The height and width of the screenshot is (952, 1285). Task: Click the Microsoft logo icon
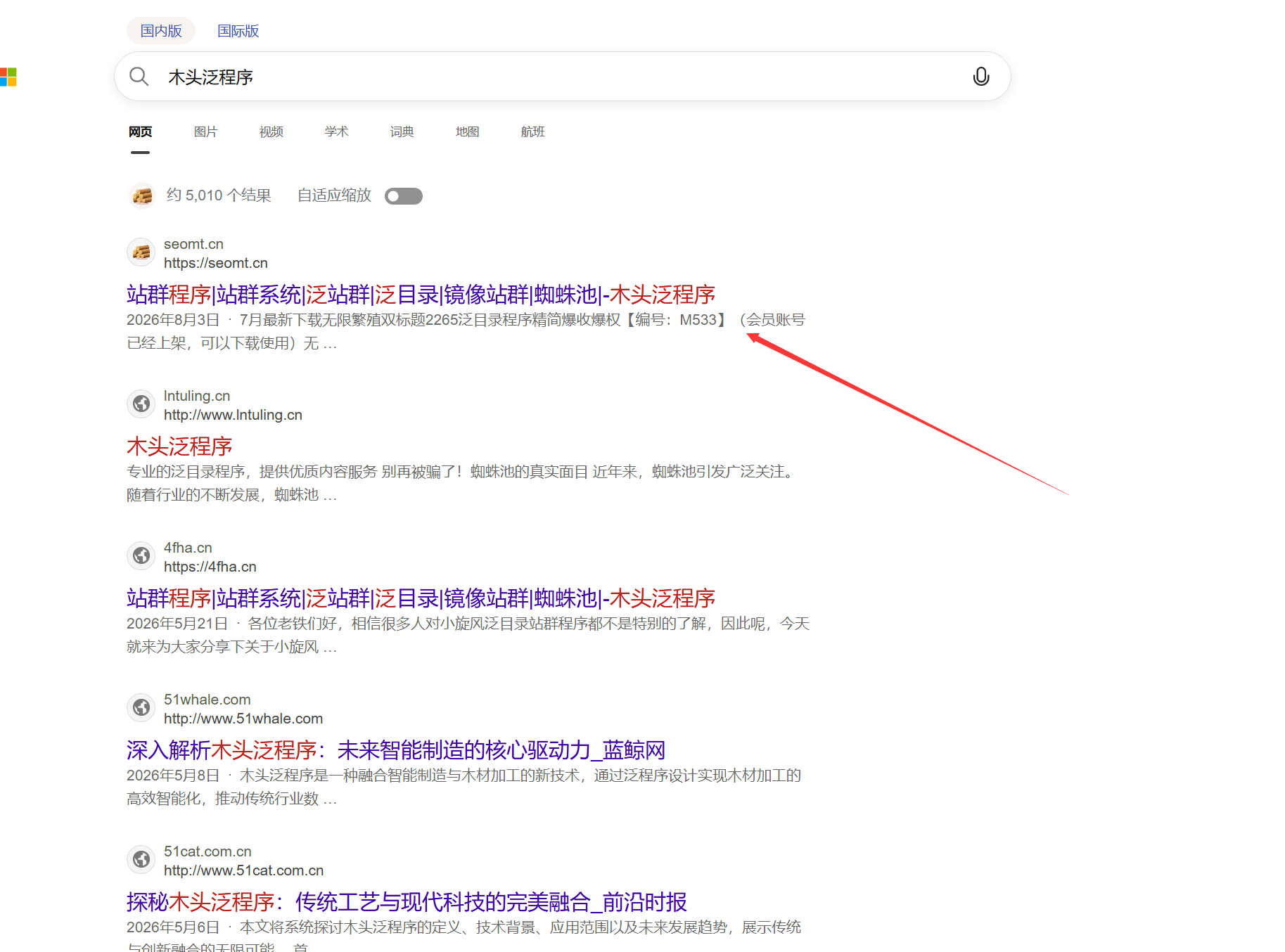tap(8, 77)
